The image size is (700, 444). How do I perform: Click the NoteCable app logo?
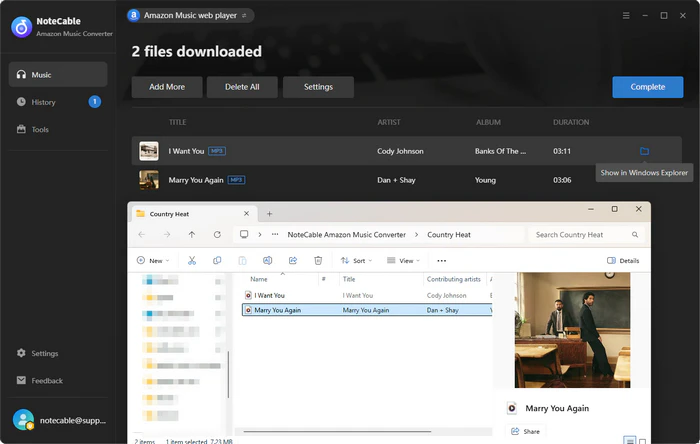tap(21, 27)
